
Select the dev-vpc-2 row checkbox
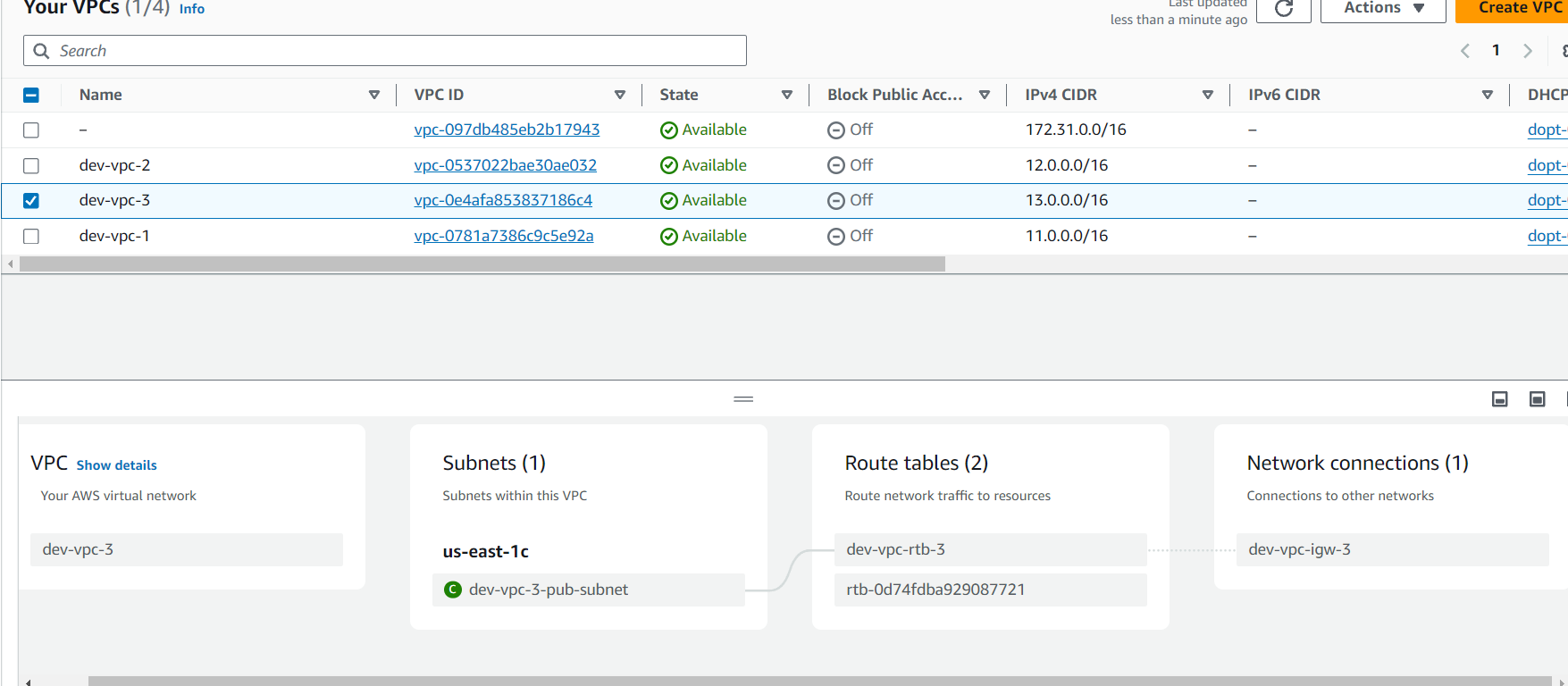coord(31,165)
